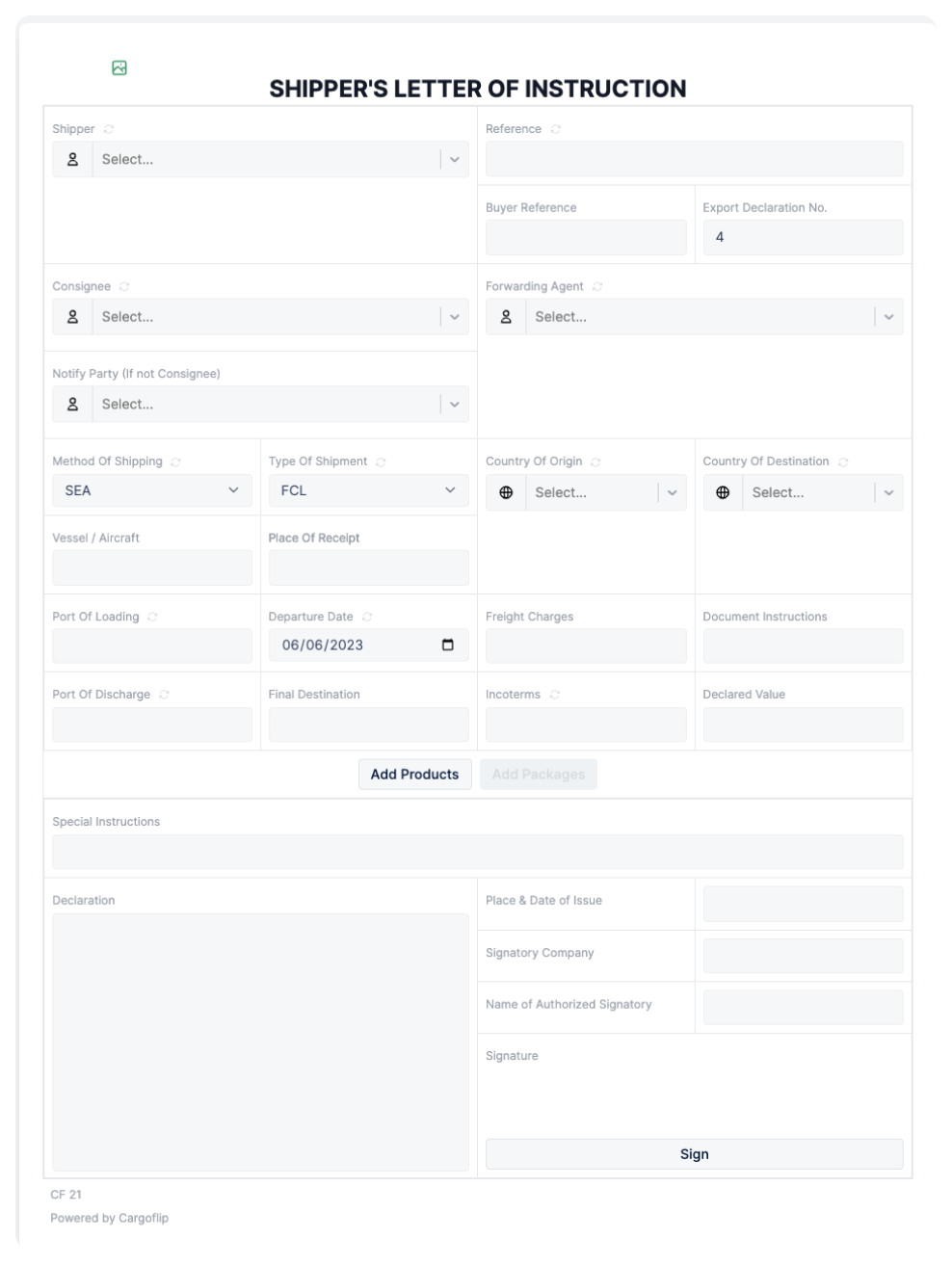
Task: Open the Departure Date calendar picker
Action: coord(447,645)
